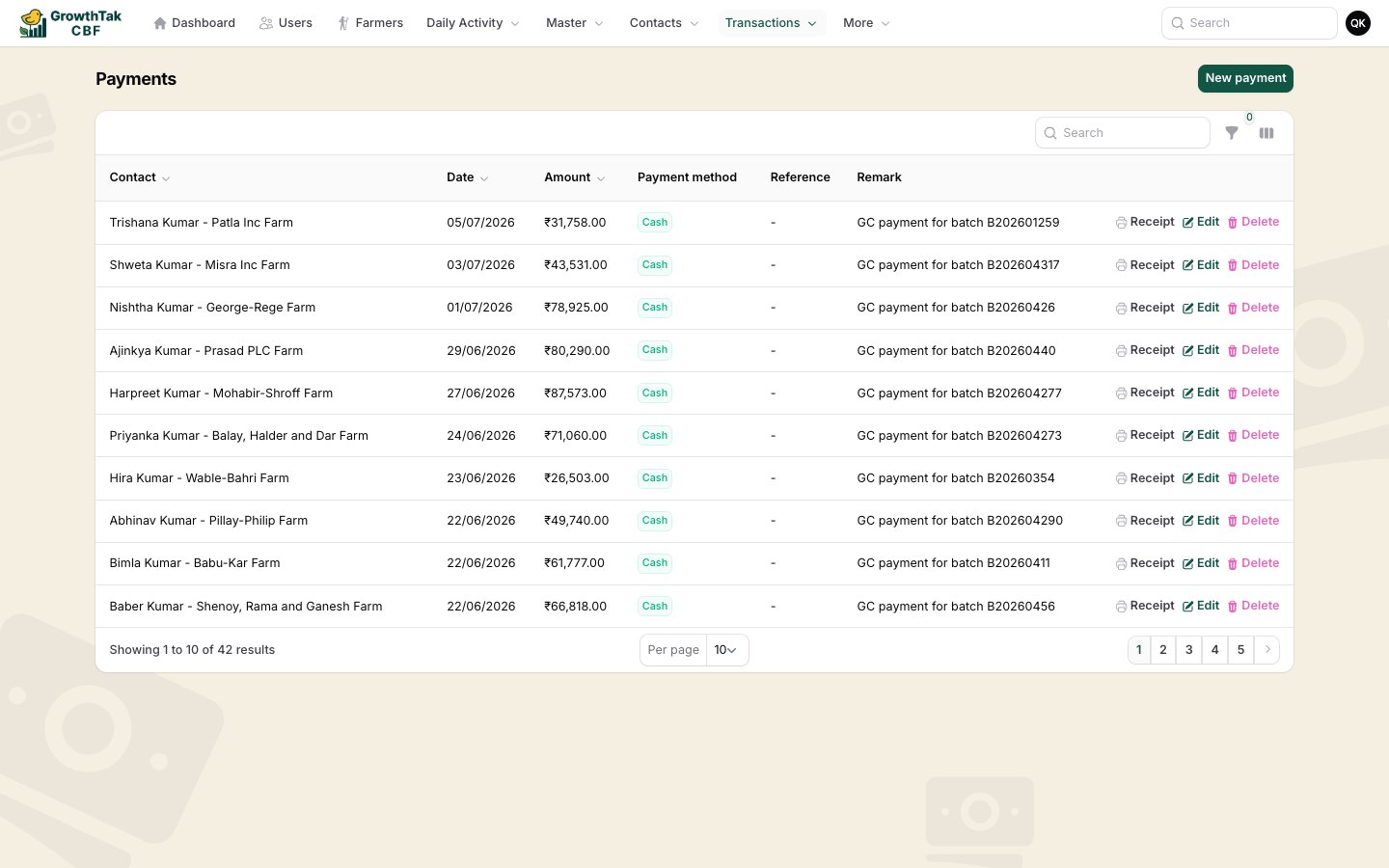Focus the global search field
Viewport: 1389px width, 868px height.
tap(1249, 23)
